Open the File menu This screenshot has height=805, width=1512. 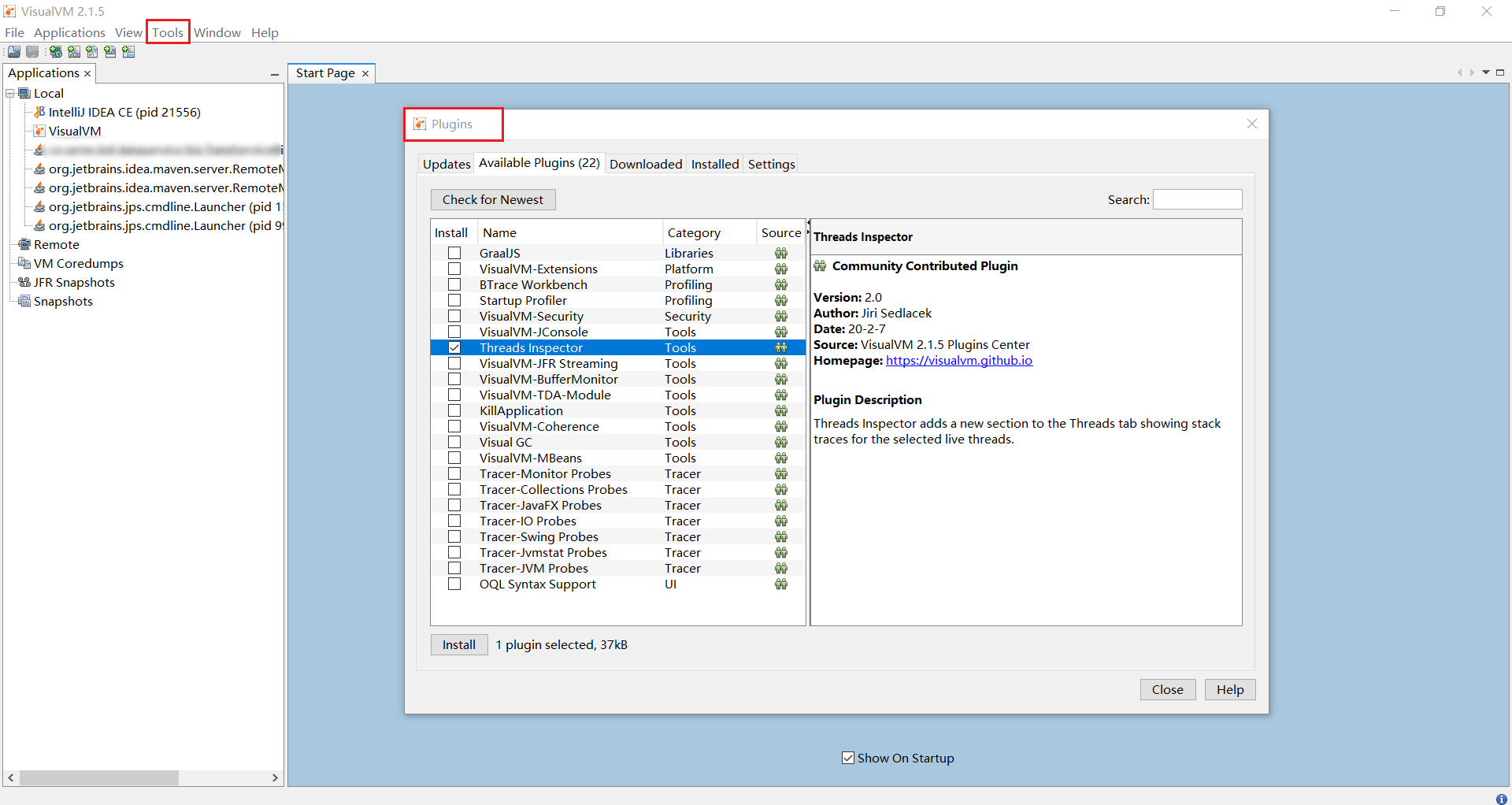click(x=14, y=32)
